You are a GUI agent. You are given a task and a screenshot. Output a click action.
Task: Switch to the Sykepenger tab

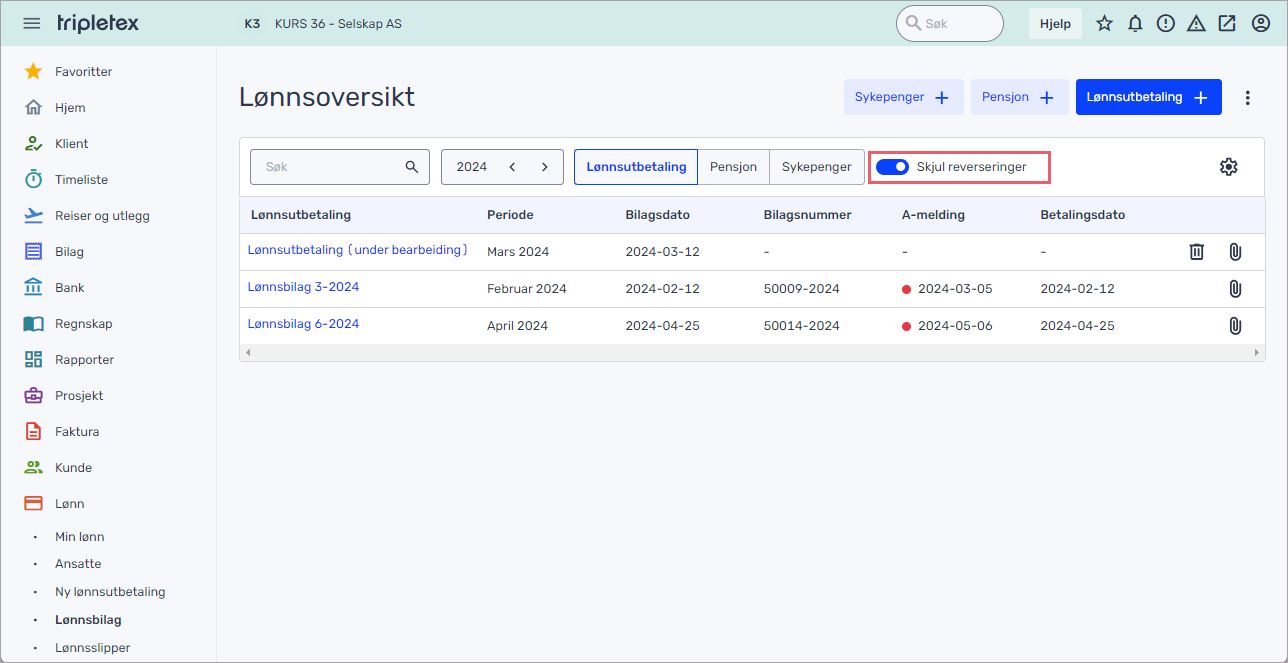pyautogui.click(x=816, y=167)
